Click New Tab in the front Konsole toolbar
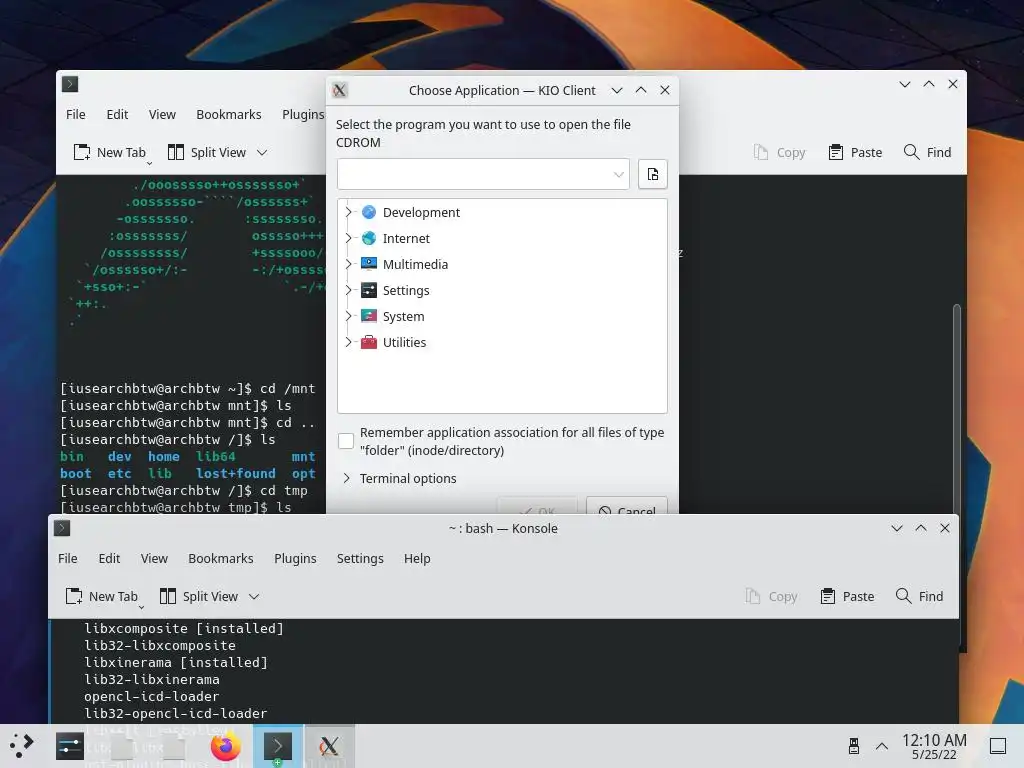Viewport: 1024px width, 768px height. [102, 596]
